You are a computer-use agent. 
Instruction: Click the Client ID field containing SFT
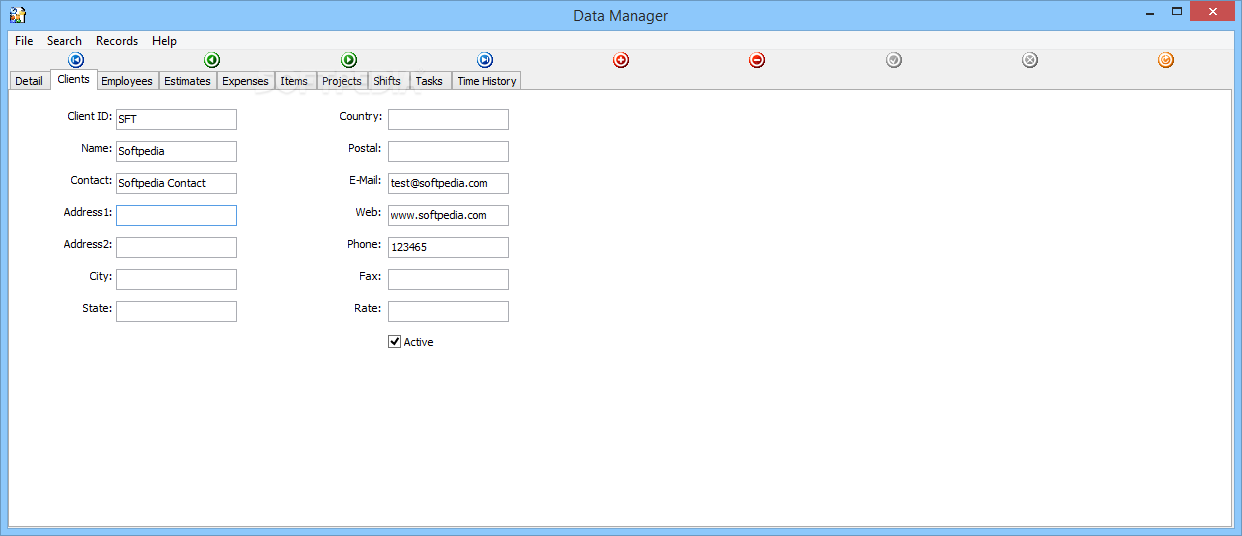point(176,119)
